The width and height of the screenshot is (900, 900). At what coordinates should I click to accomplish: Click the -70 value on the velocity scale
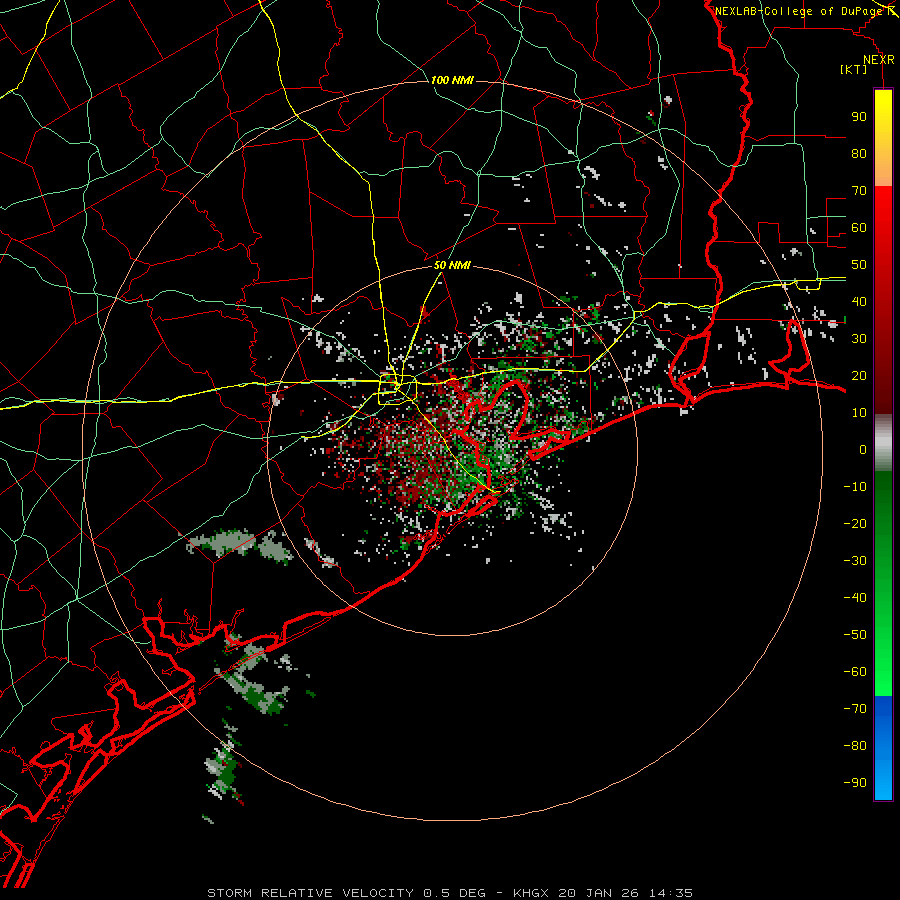coord(855,709)
